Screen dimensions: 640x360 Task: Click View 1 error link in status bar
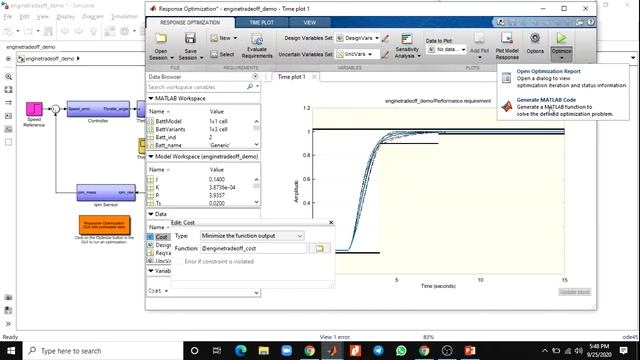coord(335,337)
